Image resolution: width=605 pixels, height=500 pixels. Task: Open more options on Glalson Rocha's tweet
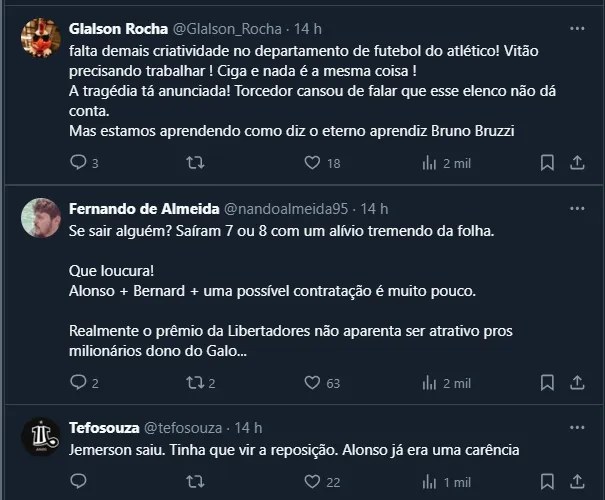[577, 28]
